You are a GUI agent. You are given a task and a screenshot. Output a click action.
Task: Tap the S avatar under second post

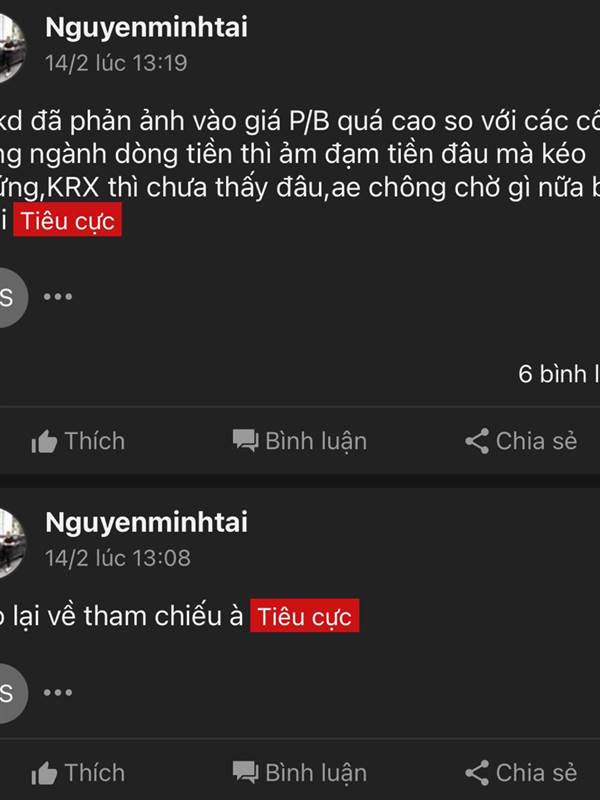12,693
